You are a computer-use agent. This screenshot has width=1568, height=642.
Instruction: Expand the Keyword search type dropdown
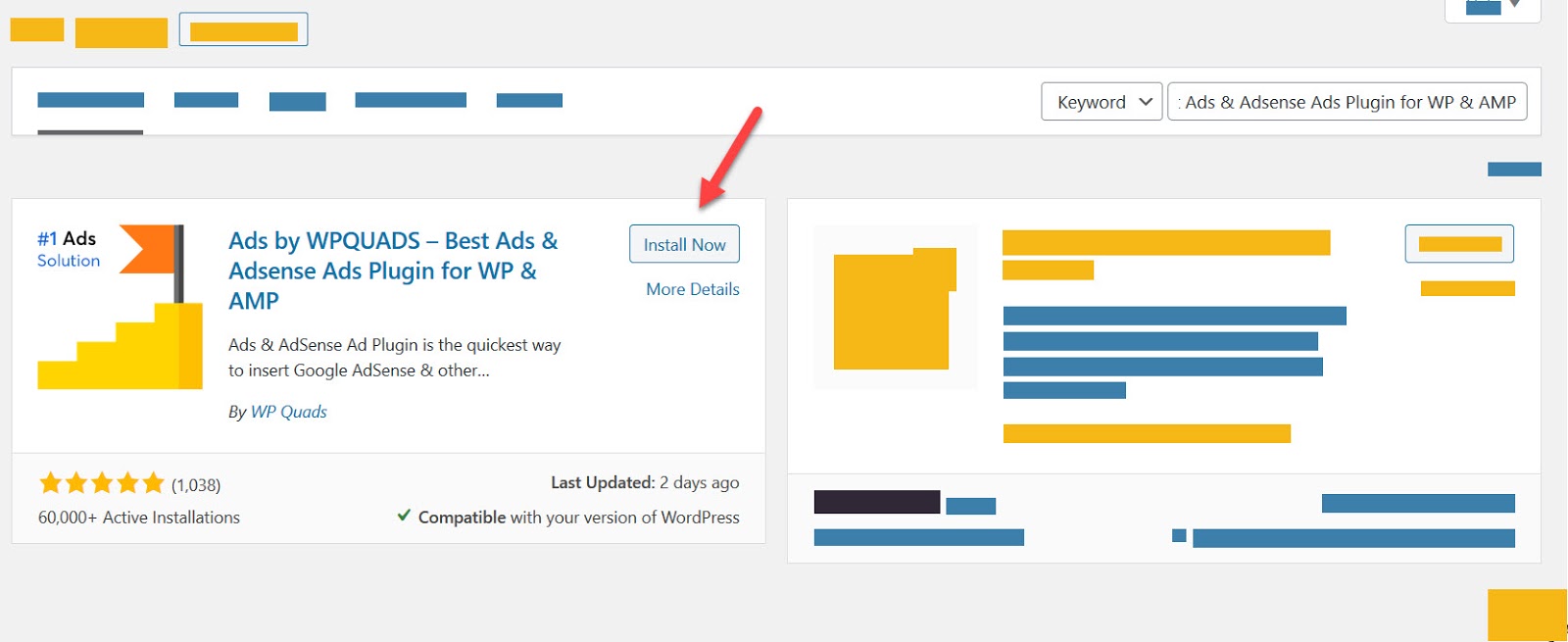click(1102, 102)
